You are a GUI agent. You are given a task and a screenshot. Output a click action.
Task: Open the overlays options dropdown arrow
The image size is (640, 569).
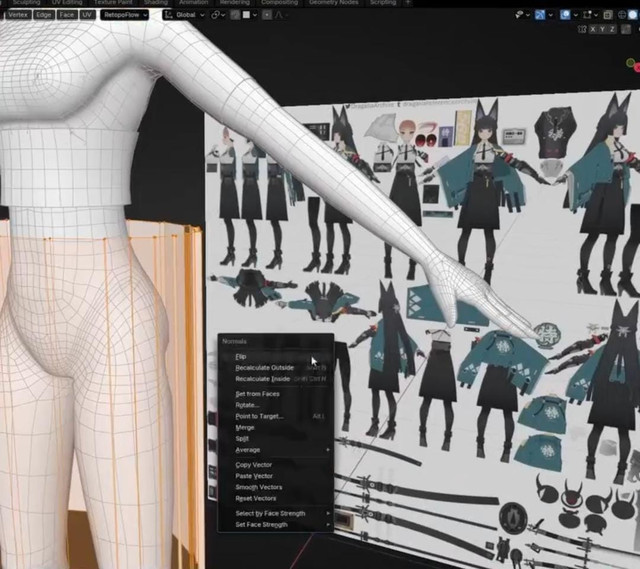tap(576, 15)
